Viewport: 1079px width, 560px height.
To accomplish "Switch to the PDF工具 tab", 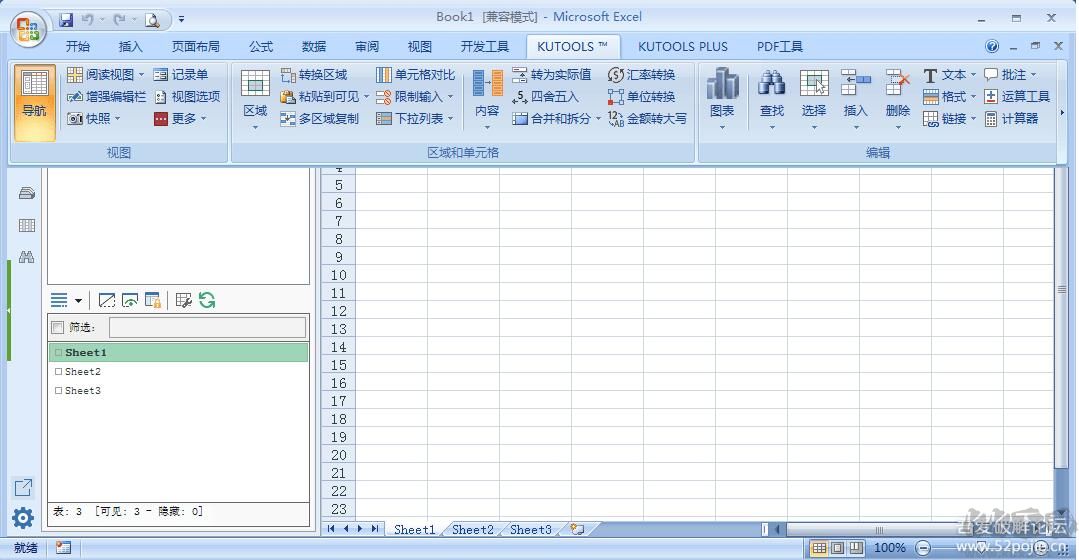I will 780,46.
